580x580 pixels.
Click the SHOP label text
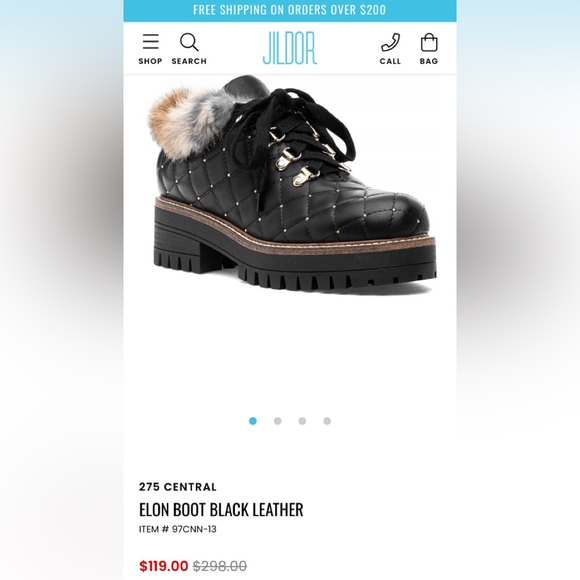[x=151, y=61]
